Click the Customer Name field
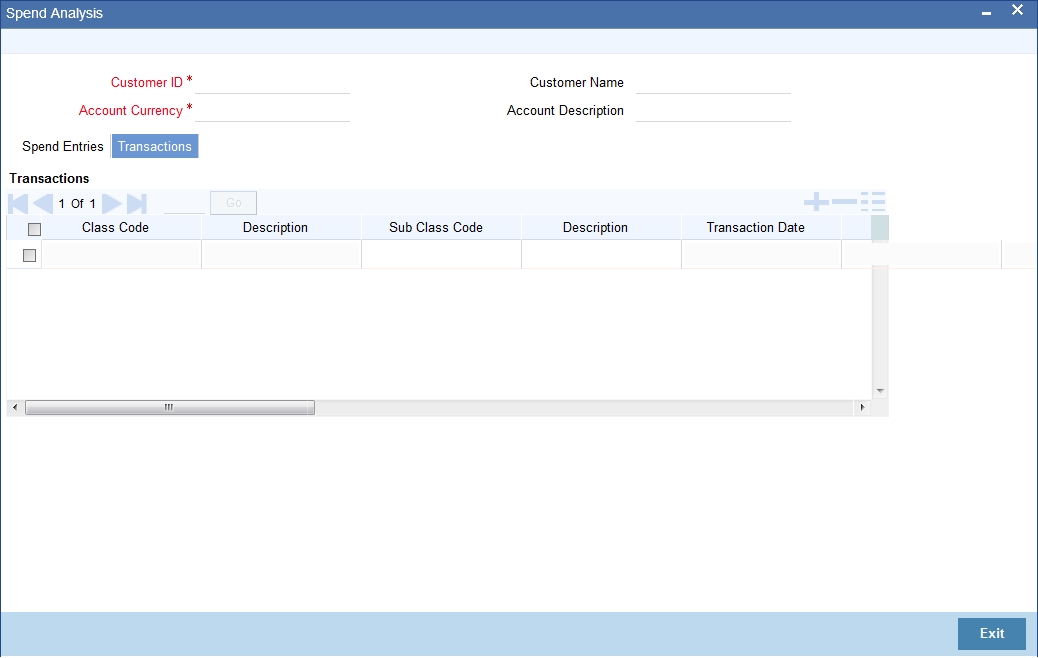The height and width of the screenshot is (658, 1038). 713,83
